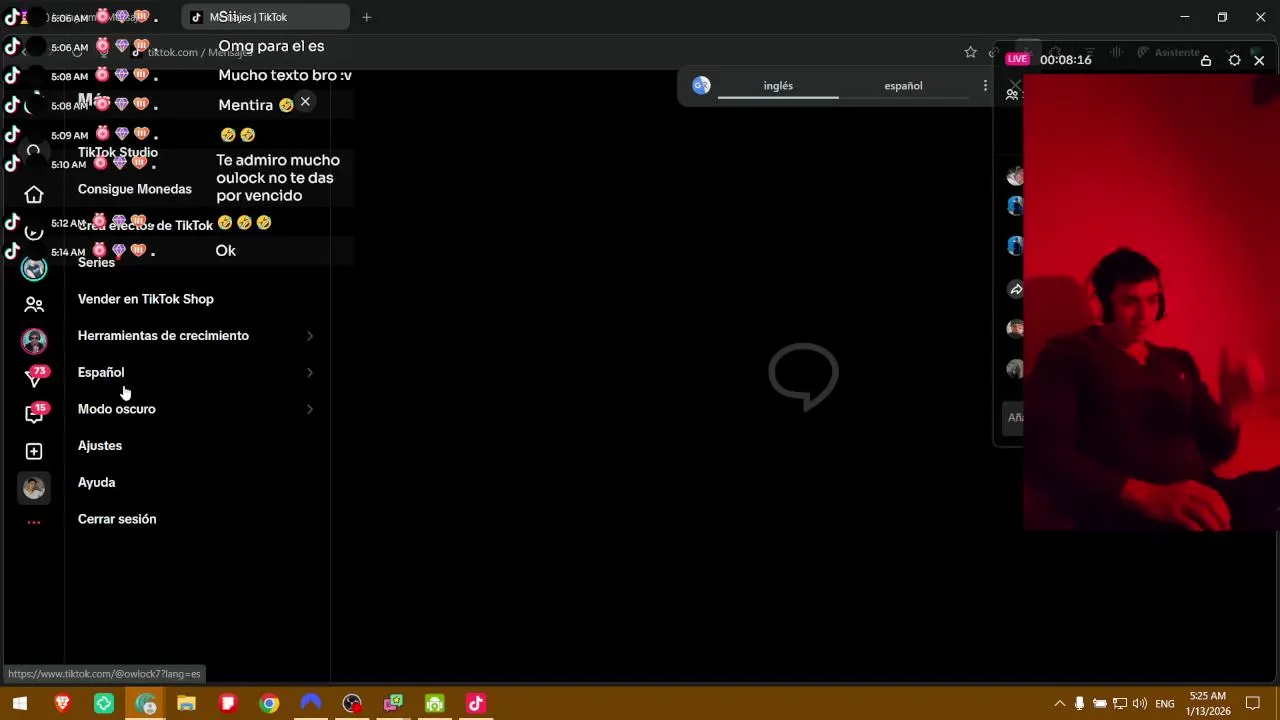This screenshot has height=720, width=1280.
Task: Open Google Chrome from taskbar
Action: tap(269, 704)
